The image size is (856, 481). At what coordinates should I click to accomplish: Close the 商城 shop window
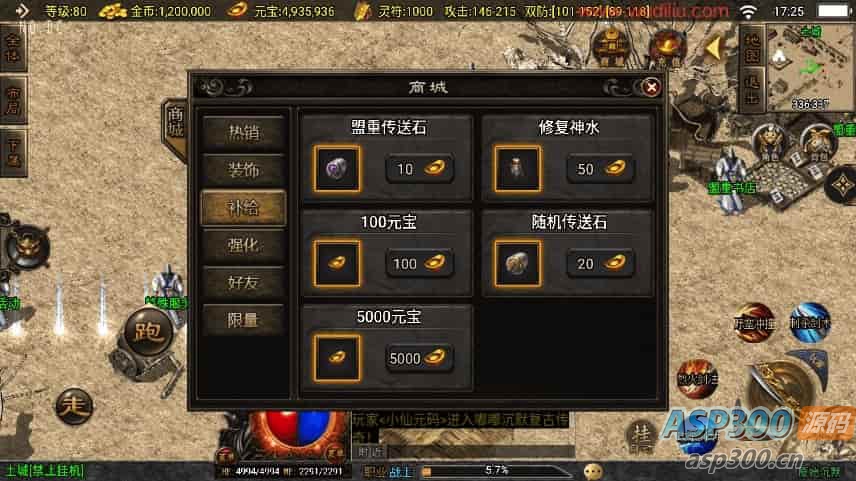click(x=651, y=87)
